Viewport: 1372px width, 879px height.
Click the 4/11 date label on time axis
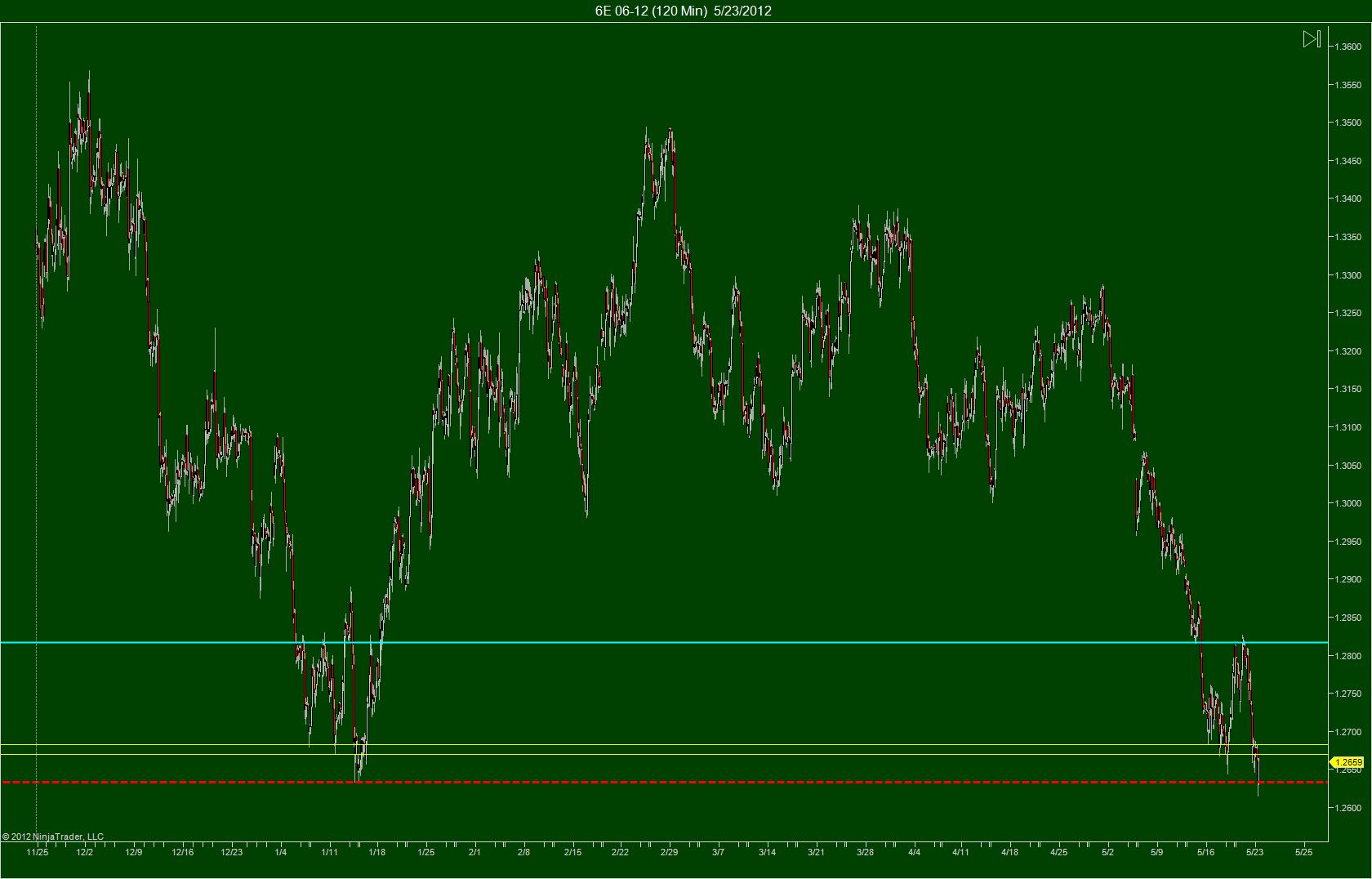(960, 852)
